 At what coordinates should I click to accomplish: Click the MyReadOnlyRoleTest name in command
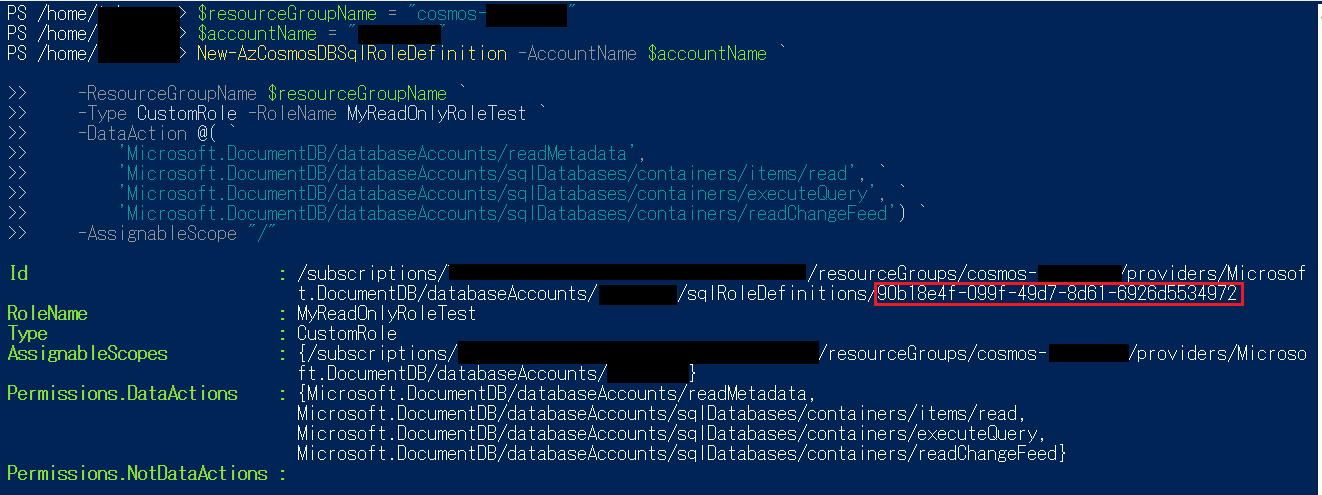[436, 114]
